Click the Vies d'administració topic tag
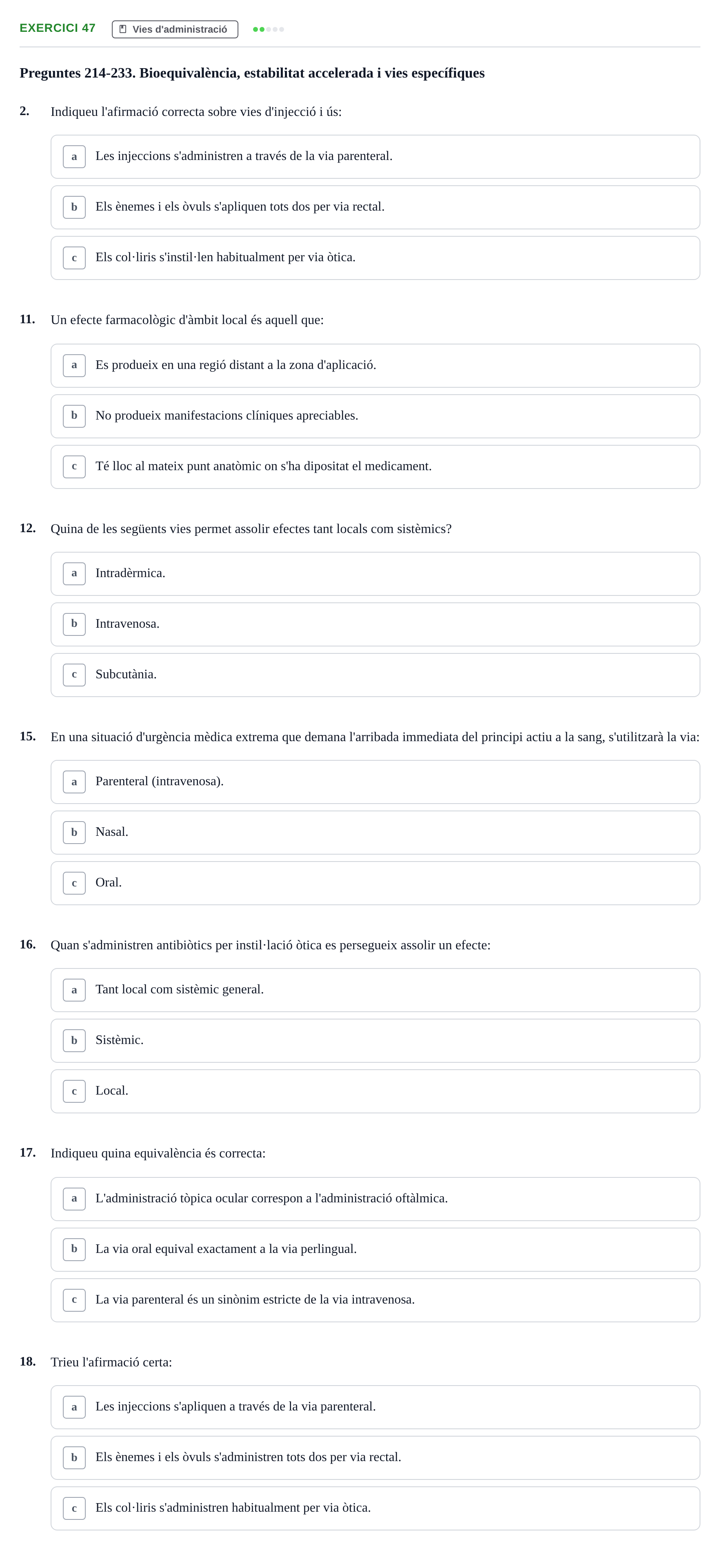 (175, 29)
